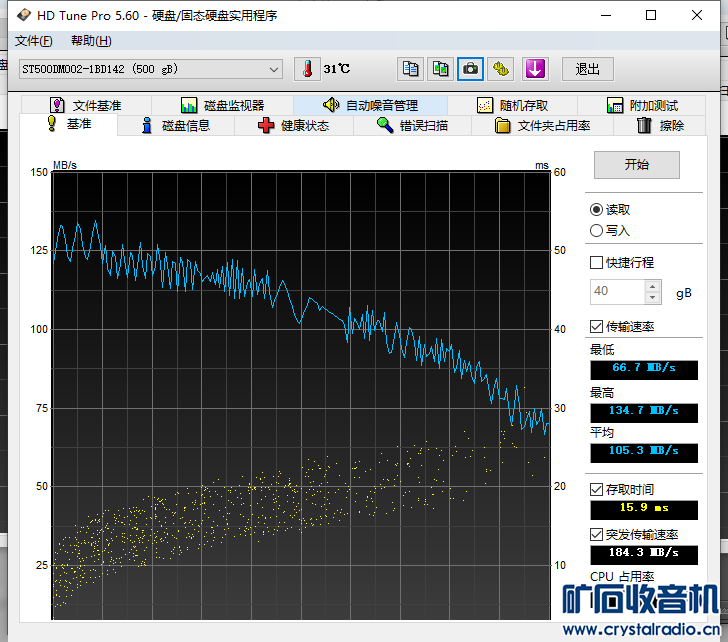Select the 写入 write radio button
Screen dimensions: 728x642
[x=597, y=230]
